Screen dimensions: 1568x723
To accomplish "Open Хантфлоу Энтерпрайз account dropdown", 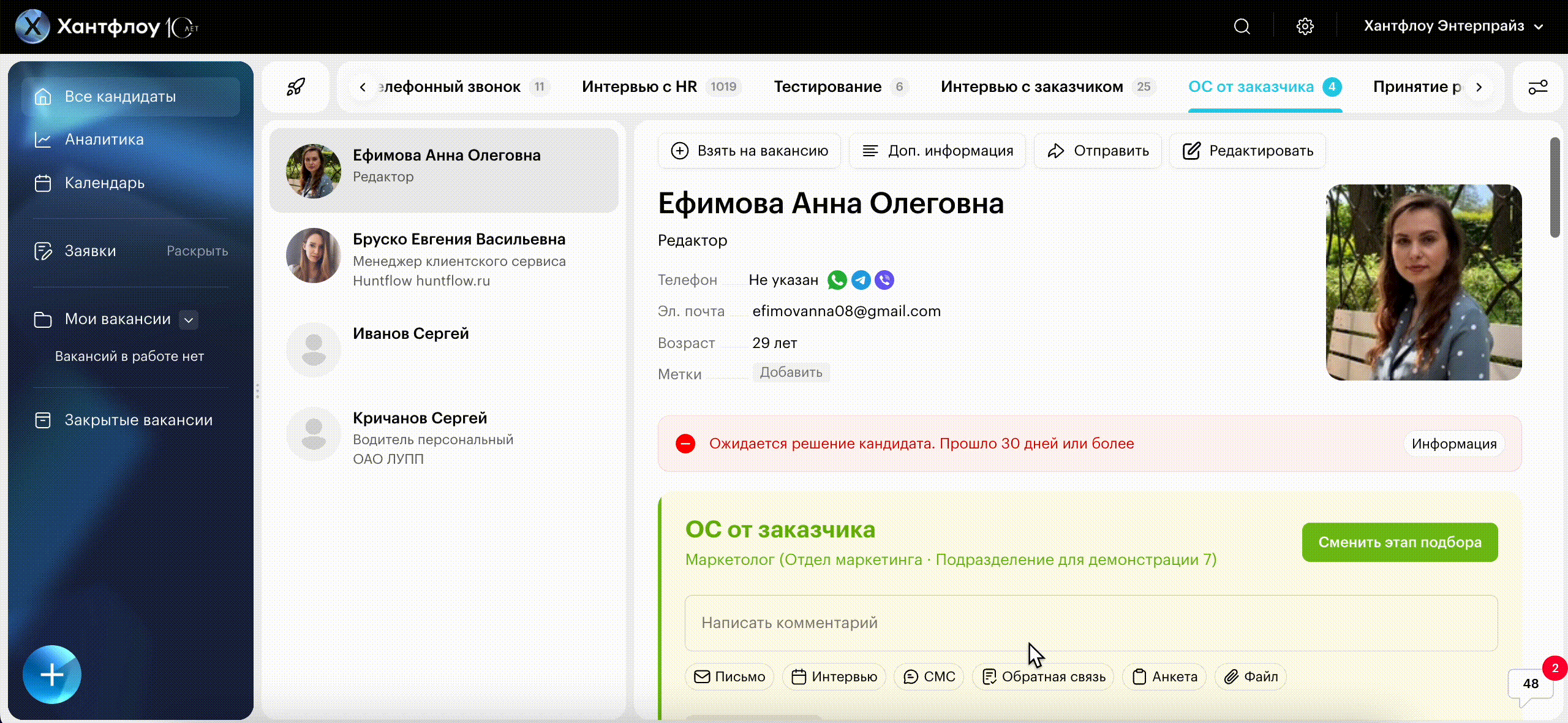I will (1453, 26).
